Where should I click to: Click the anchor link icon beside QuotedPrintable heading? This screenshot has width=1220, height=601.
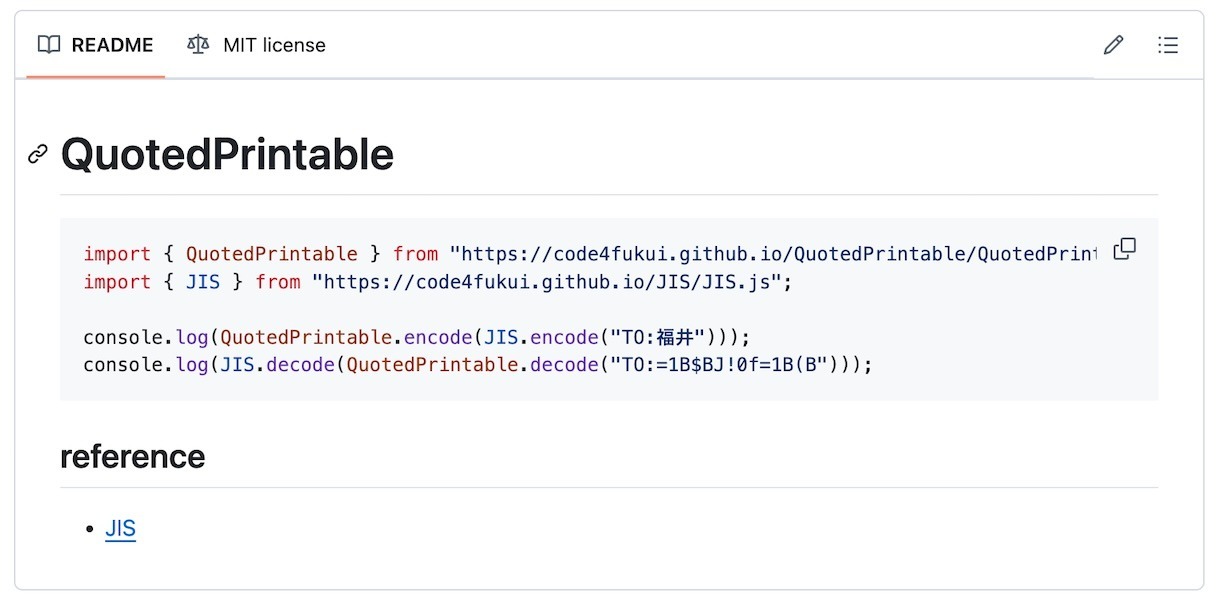tap(38, 154)
